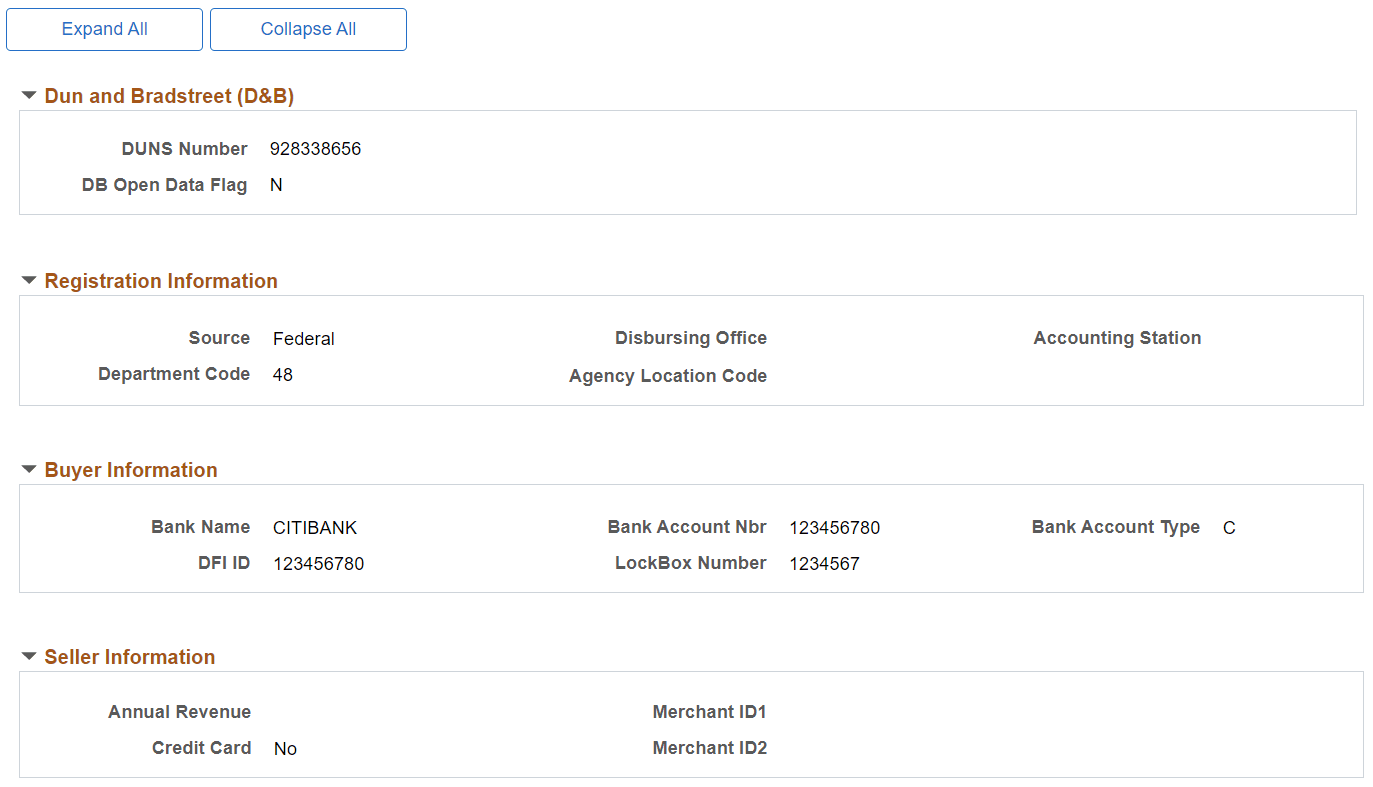The image size is (1373, 787).
Task: Collapse the Dun and Bradstreet (D&B) section
Action: click(28, 95)
